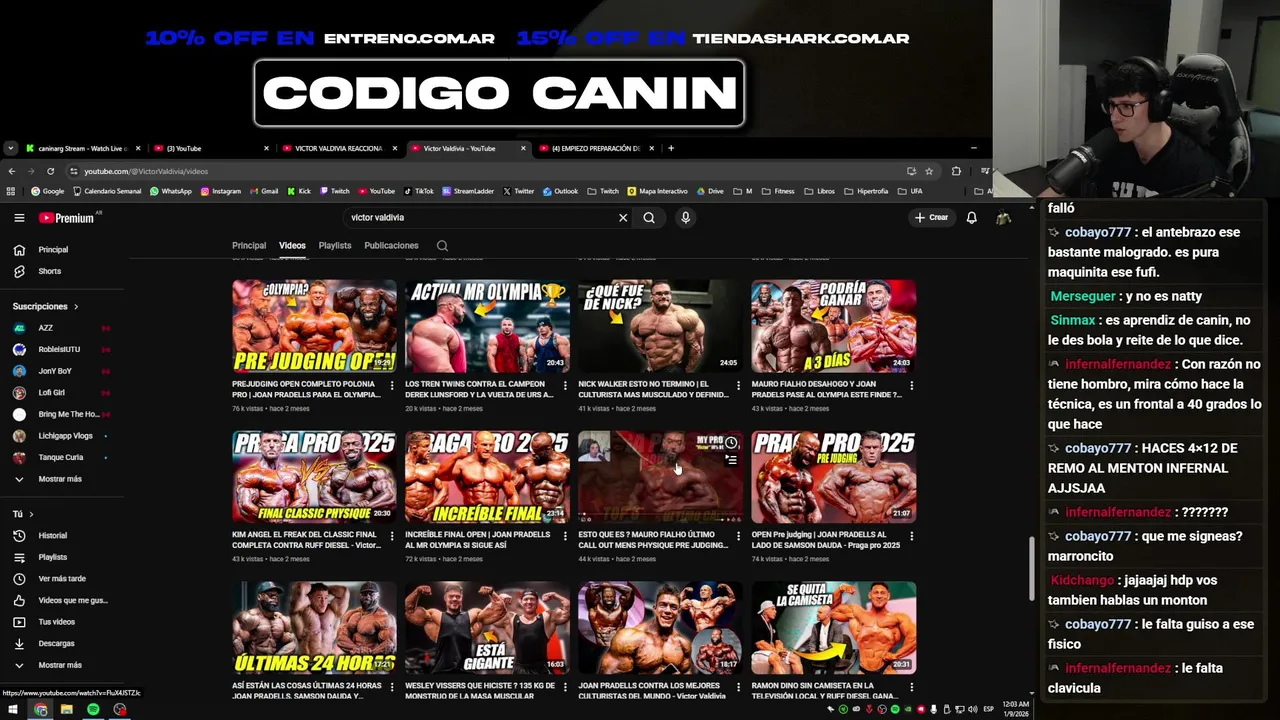Open the Fitness bookmarks folder
The height and width of the screenshot is (720, 1280).
777,191
